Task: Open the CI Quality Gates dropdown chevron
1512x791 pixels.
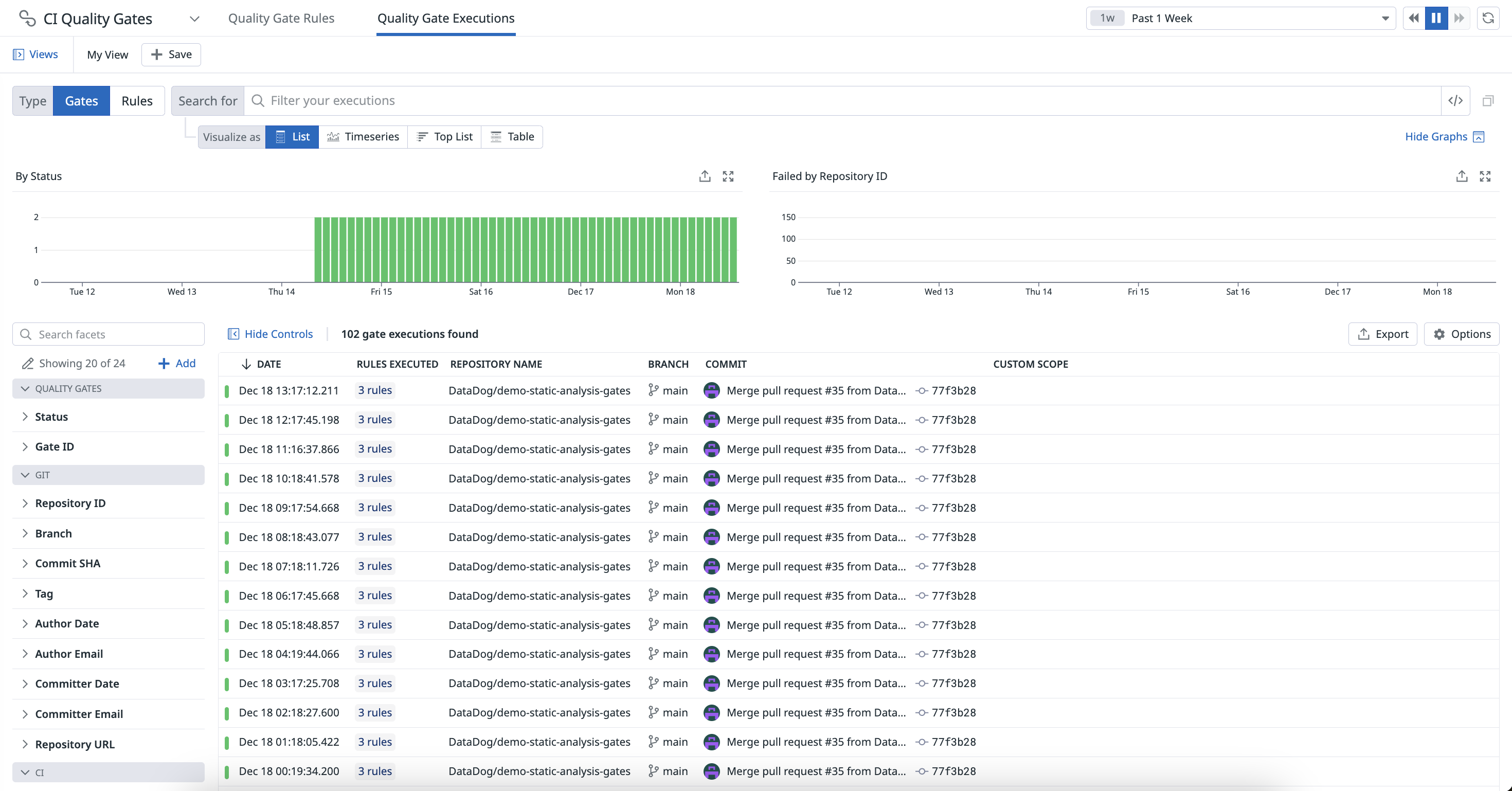Action: click(x=194, y=19)
